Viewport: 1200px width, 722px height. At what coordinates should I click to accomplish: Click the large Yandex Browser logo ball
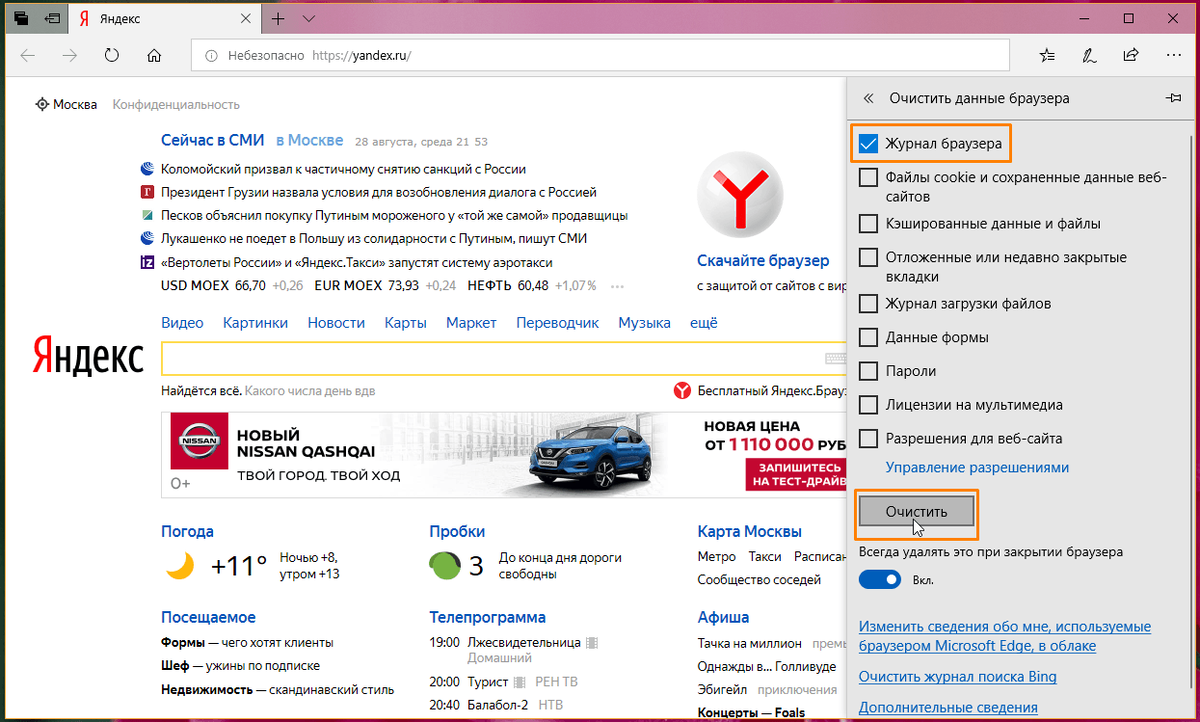740,195
